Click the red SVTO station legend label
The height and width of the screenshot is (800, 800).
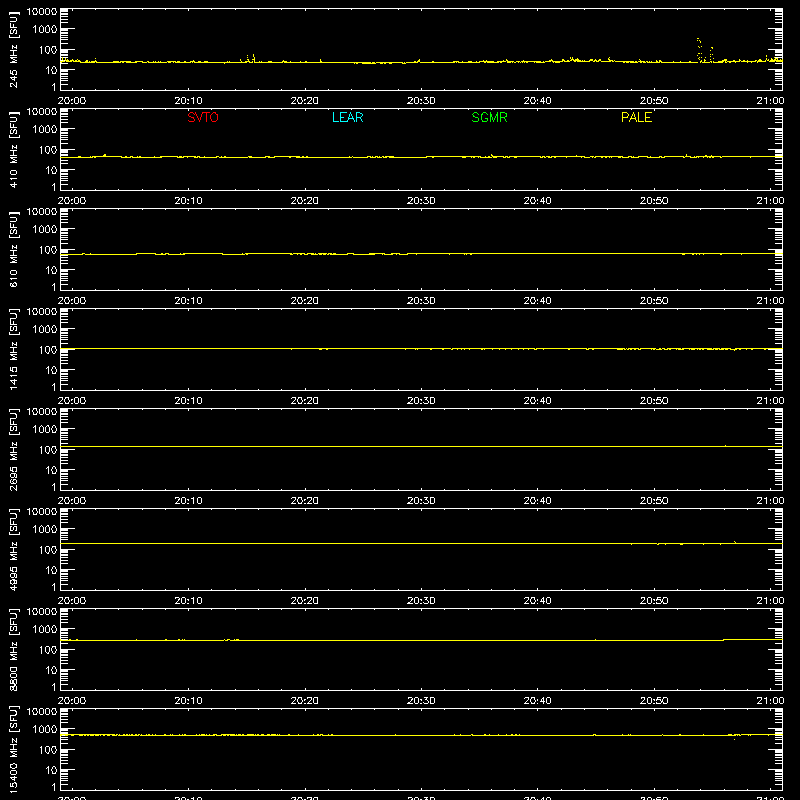pyautogui.click(x=203, y=117)
